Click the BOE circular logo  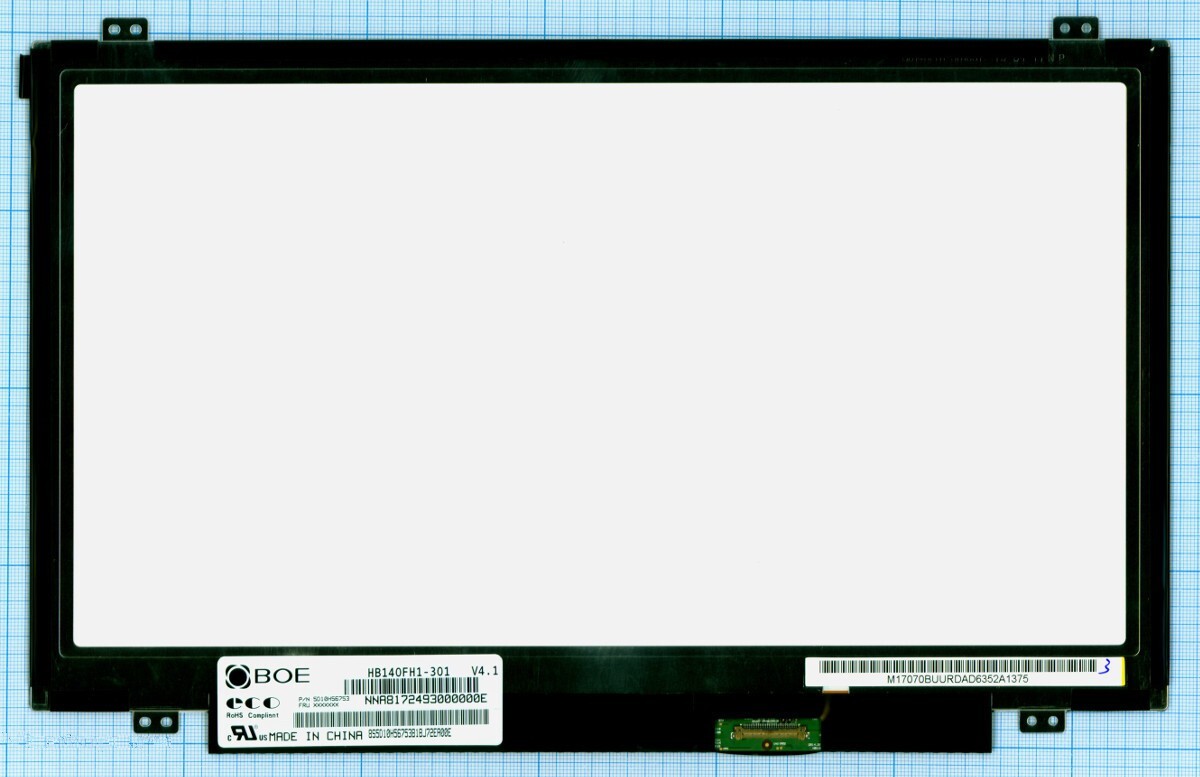point(240,676)
